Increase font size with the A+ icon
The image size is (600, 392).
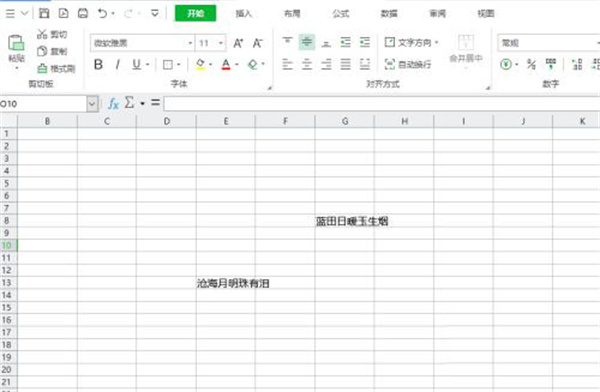coord(238,43)
